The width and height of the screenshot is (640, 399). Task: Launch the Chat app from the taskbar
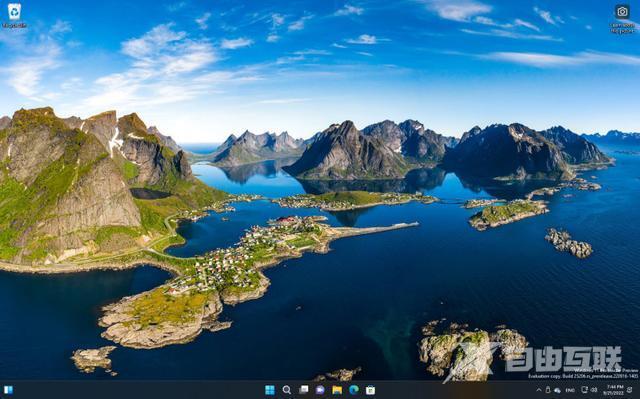coord(320,390)
